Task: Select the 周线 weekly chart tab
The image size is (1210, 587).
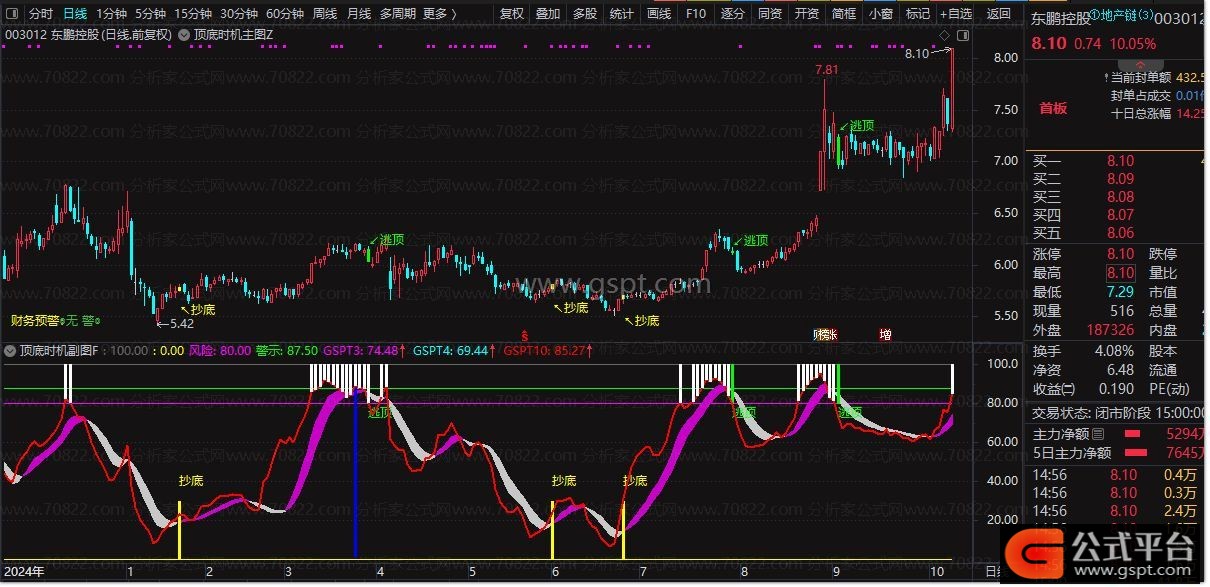Action: [324, 14]
